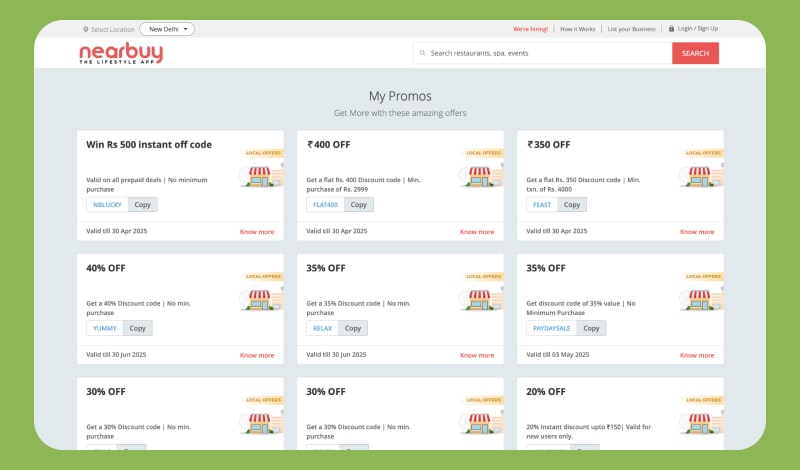This screenshot has height=470, width=800.
Task: Click the shop icon on the 20% OFF card
Action: [x=702, y=423]
